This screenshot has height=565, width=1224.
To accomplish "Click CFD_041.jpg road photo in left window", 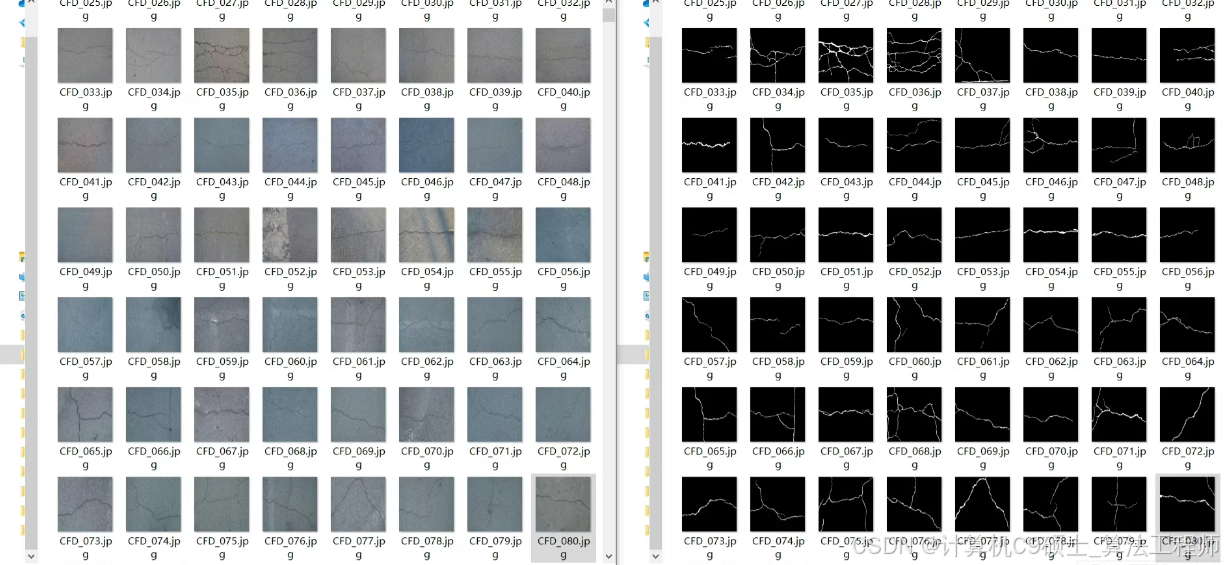I will [85, 145].
